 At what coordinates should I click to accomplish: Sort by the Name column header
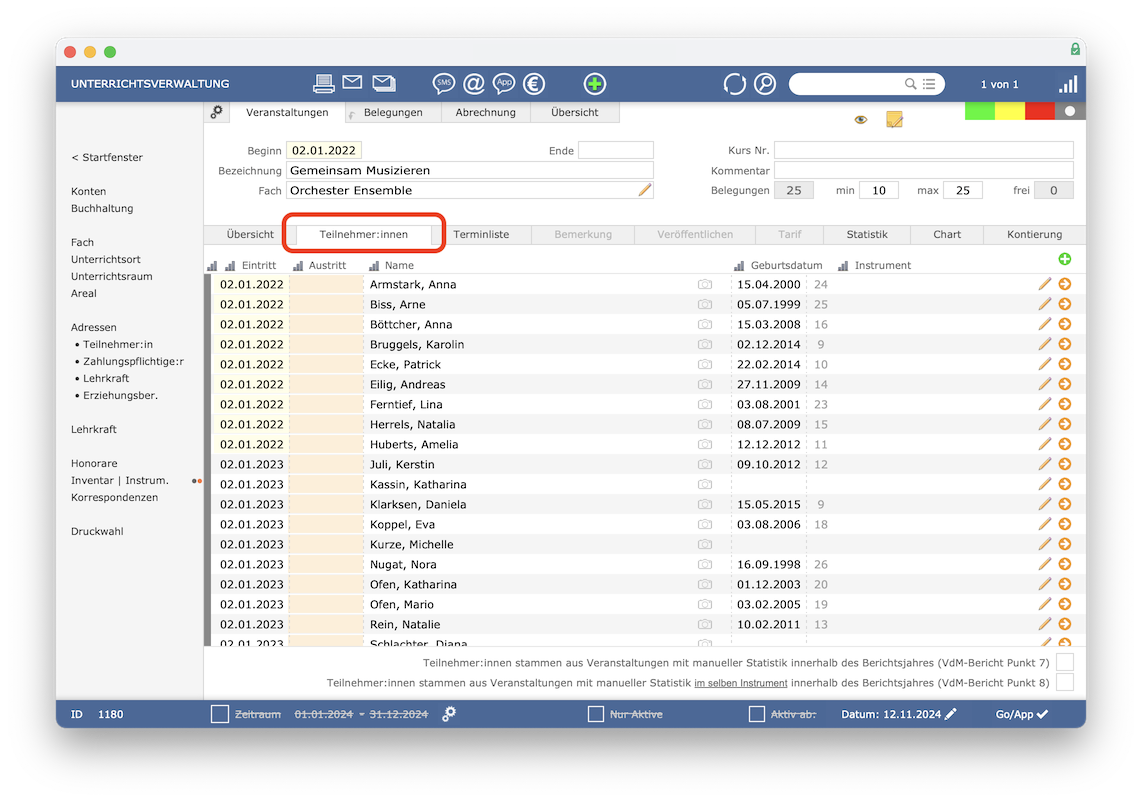coord(399,265)
